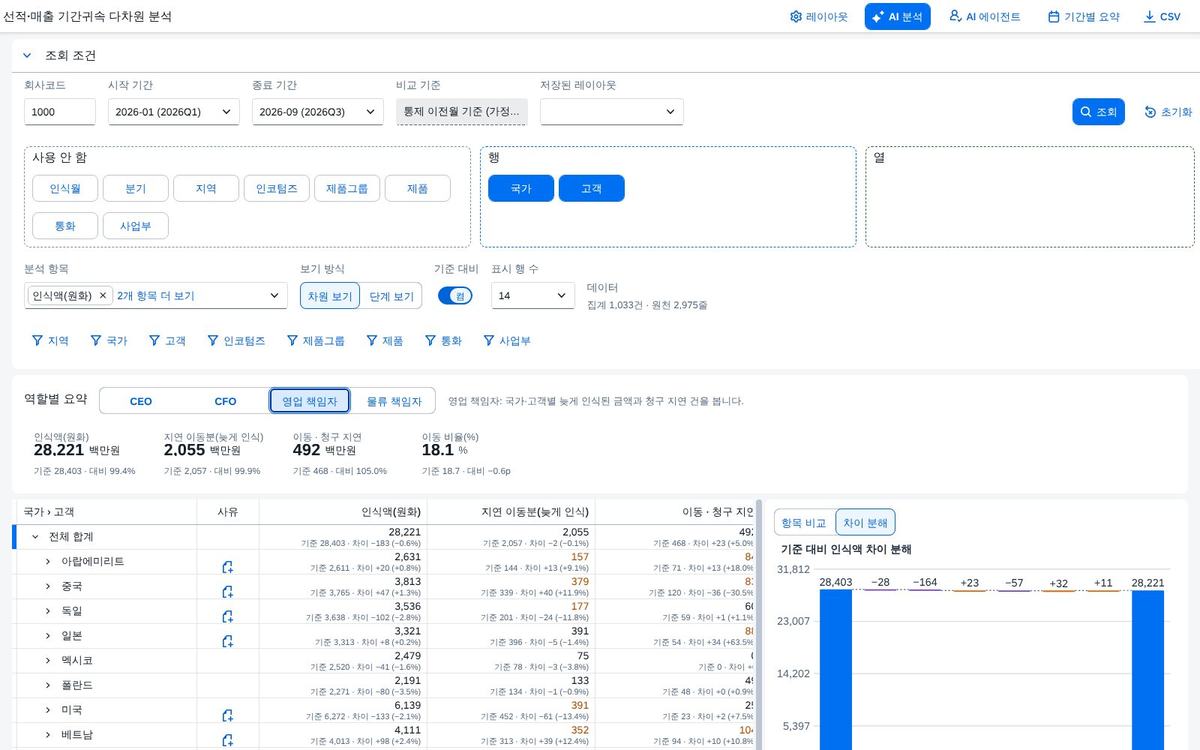Open 기간별 요약
Viewport: 1200px width, 750px height.
1084,17
